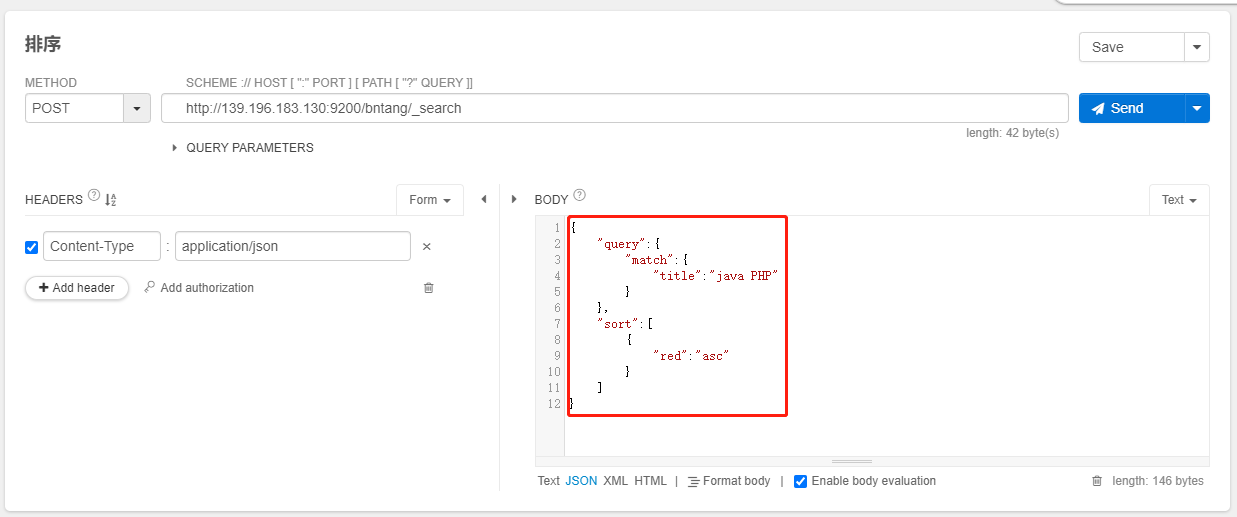This screenshot has width=1237, height=517.
Task: Open the Send button dropdown arrow
Action: [x=1197, y=108]
